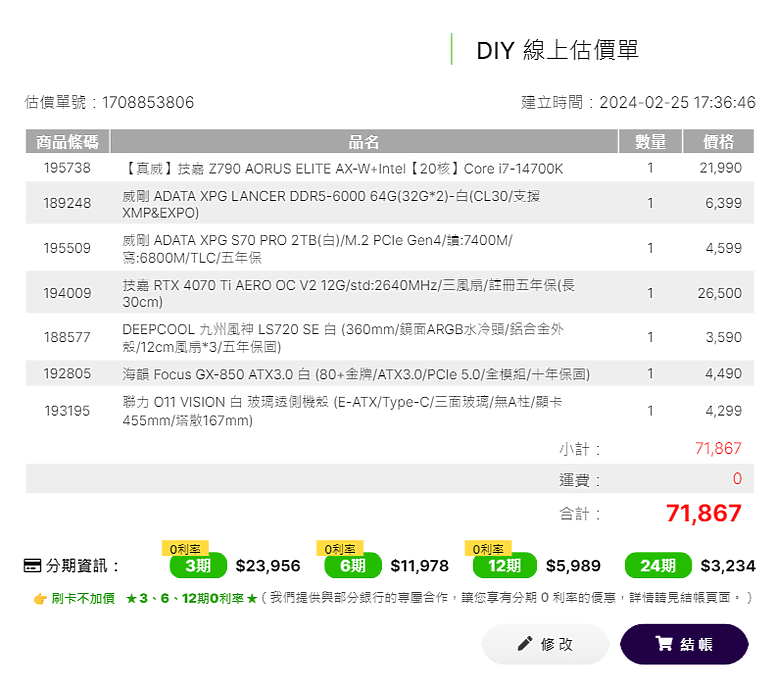The height and width of the screenshot is (688, 780).
Task: Click the $3,234 installment amount
Action: (728, 566)
